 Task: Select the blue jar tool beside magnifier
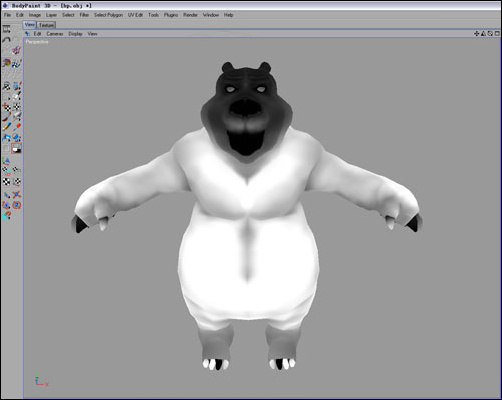[17, 86]
